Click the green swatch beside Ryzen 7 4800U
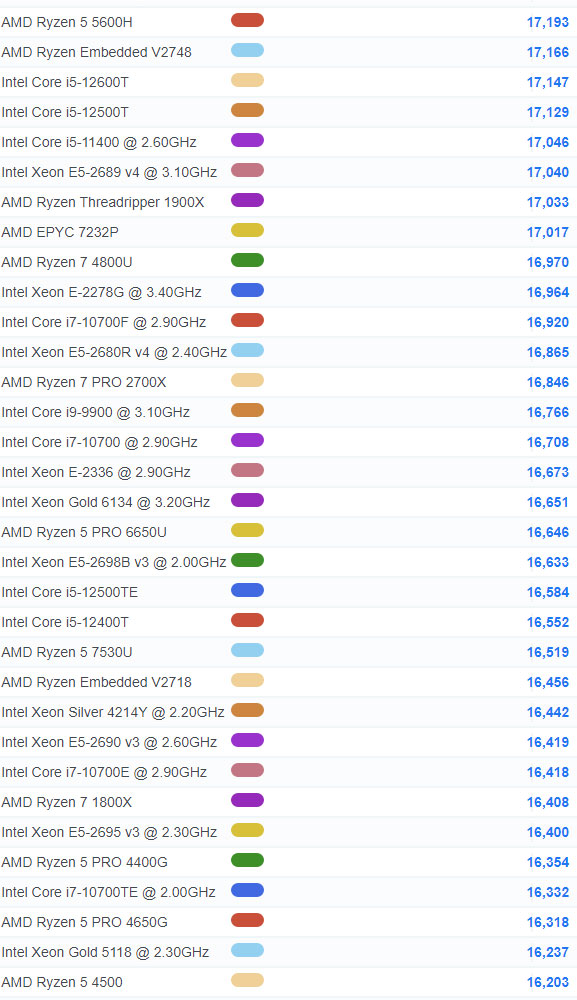Viewport: 577px width, 1000px height. (x=247, y=260)
